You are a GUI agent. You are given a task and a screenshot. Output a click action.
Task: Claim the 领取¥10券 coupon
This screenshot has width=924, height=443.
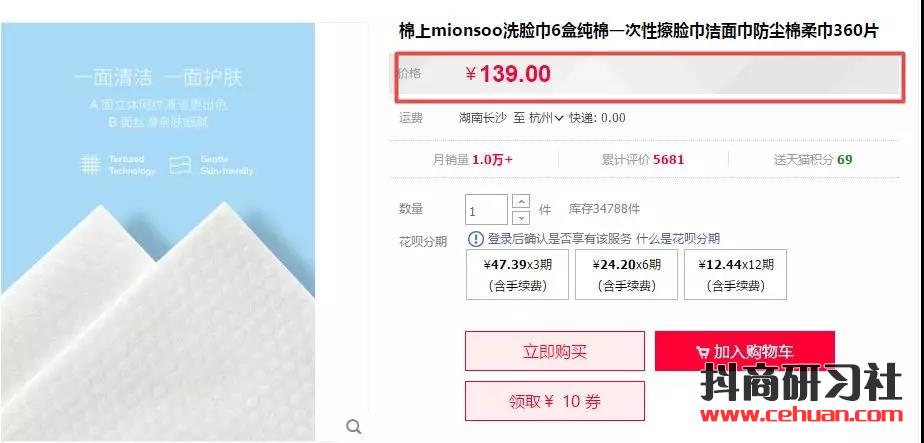pyautogui.click(x=555, y=401)
